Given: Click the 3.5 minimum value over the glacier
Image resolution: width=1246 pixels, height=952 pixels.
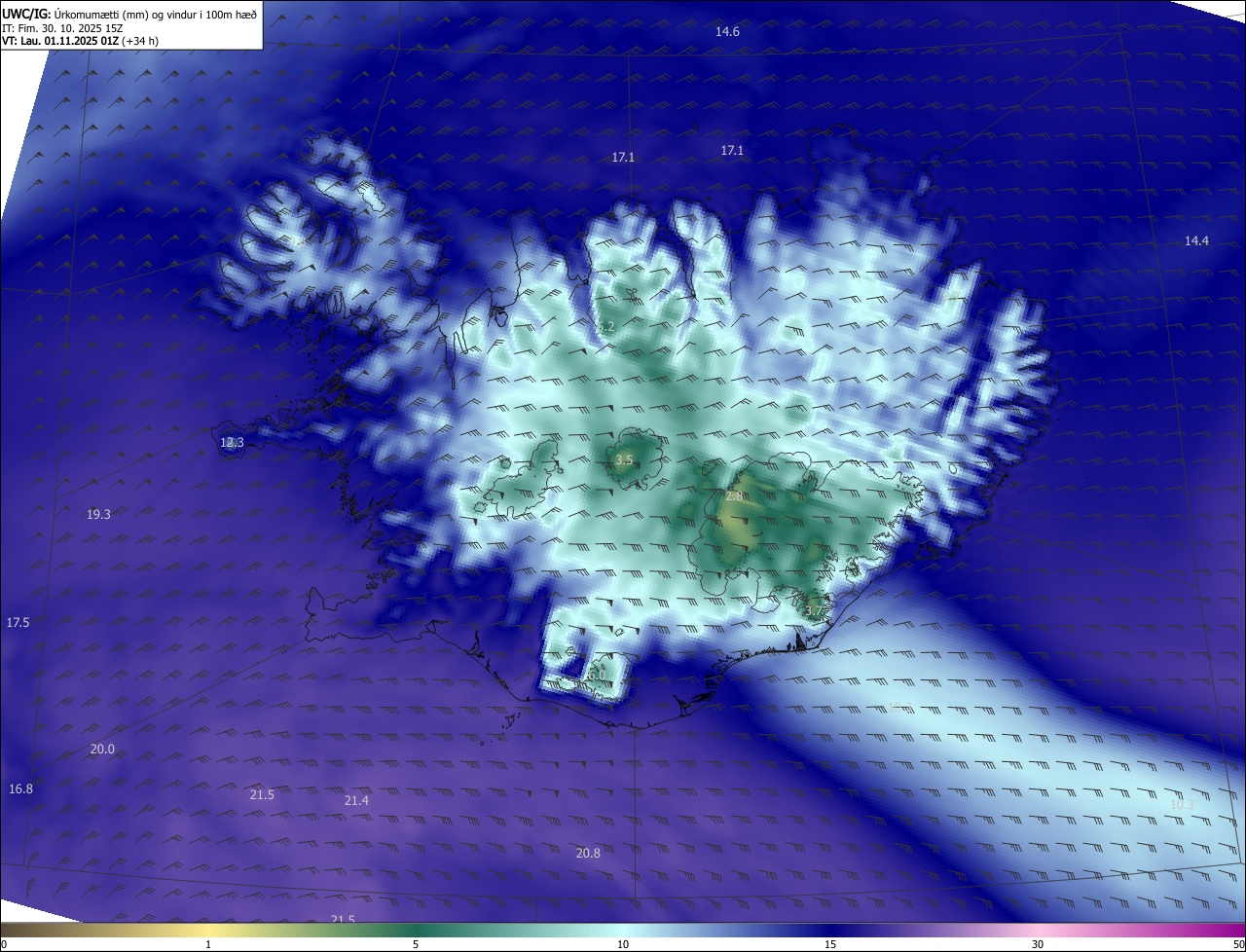Looking at the screenshot, I should point(624,460).
